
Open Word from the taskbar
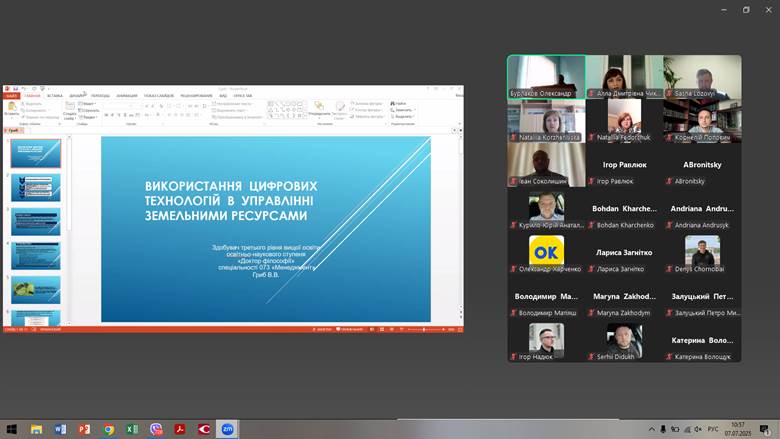pyautogui.click(x=60, y=429)
